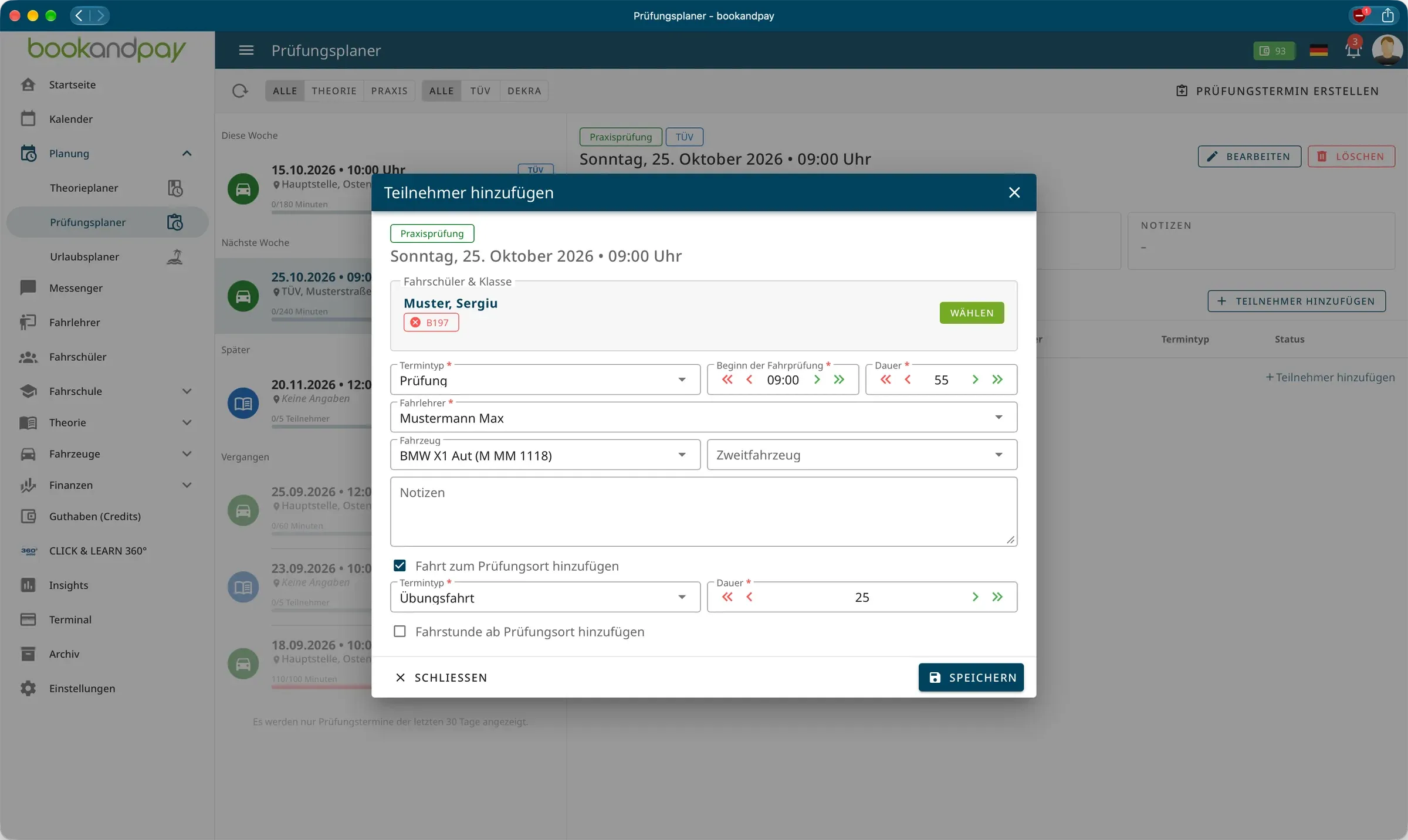The width and height of the screenshot is (1408, 840).
Task: Open the user profile avatar
Action: (x=1387, y=50)
